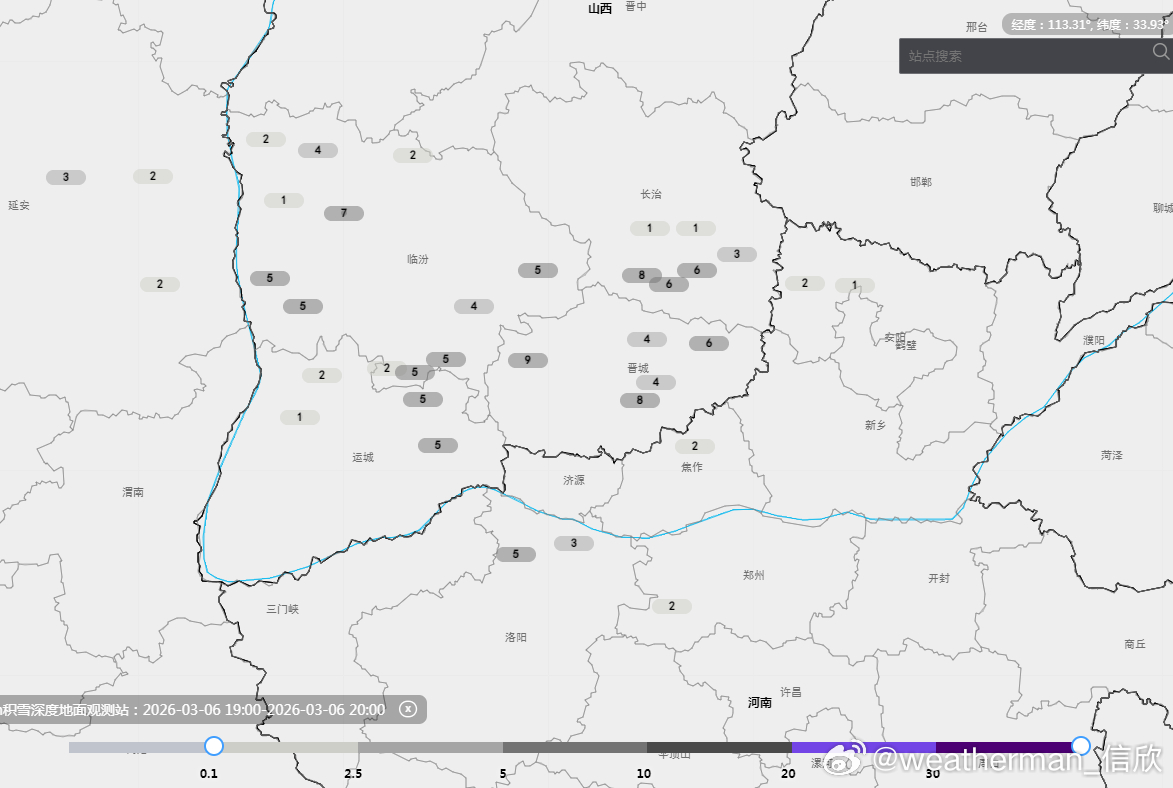The width and height of the screenshot is (1173, 788).
Task: Select the snow depth marker showing 9
Action: point(528,358)
